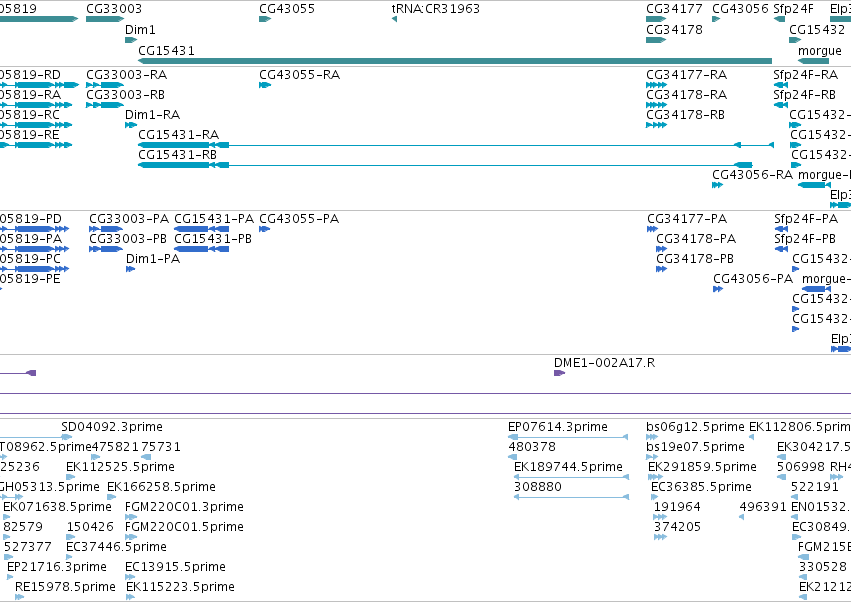Click the 506998 alignment label
851x602 pixels.
point(801,467)
